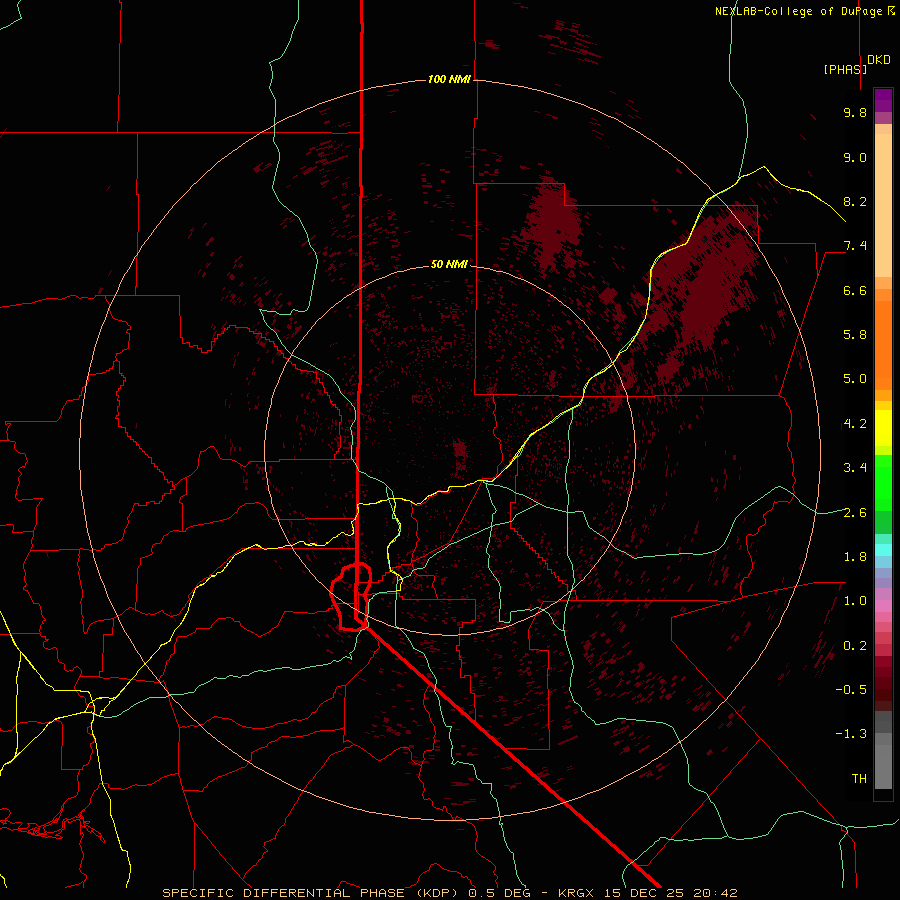
Task: Click the bold red closed outline near the radar ring
Action: pos(351,597)
